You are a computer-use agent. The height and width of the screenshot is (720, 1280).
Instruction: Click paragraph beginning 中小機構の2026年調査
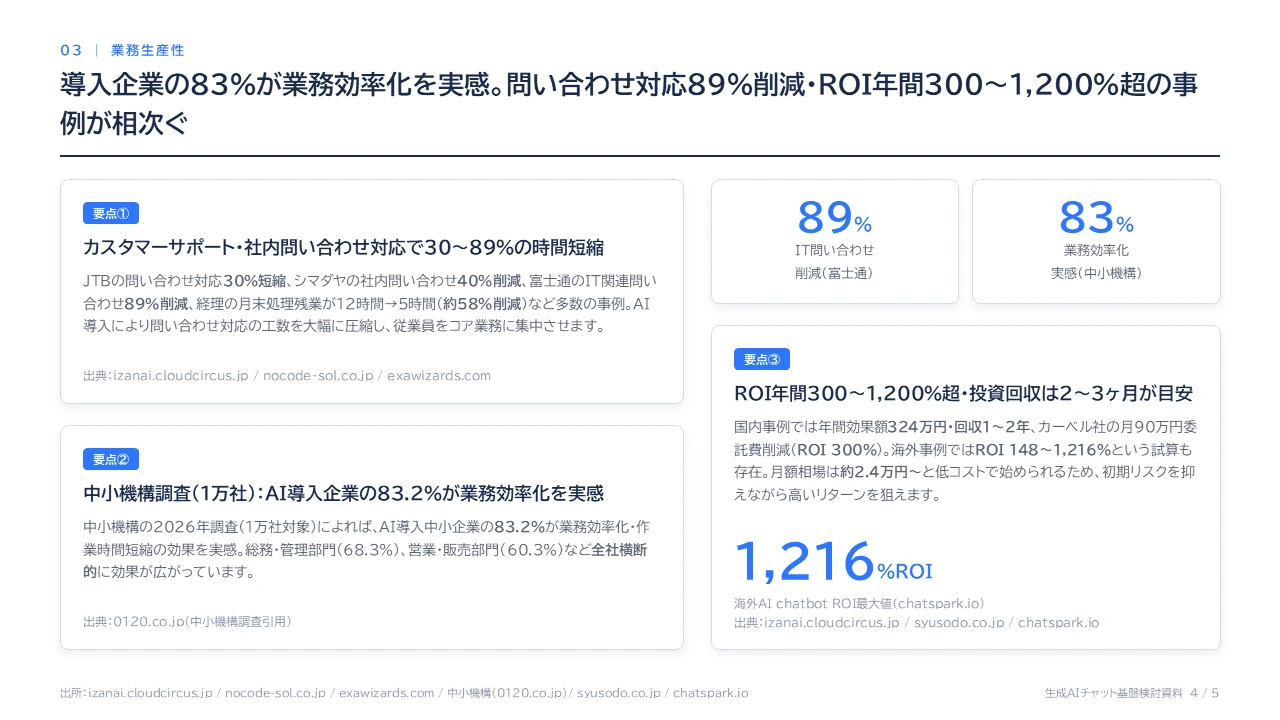click(366, 549)
